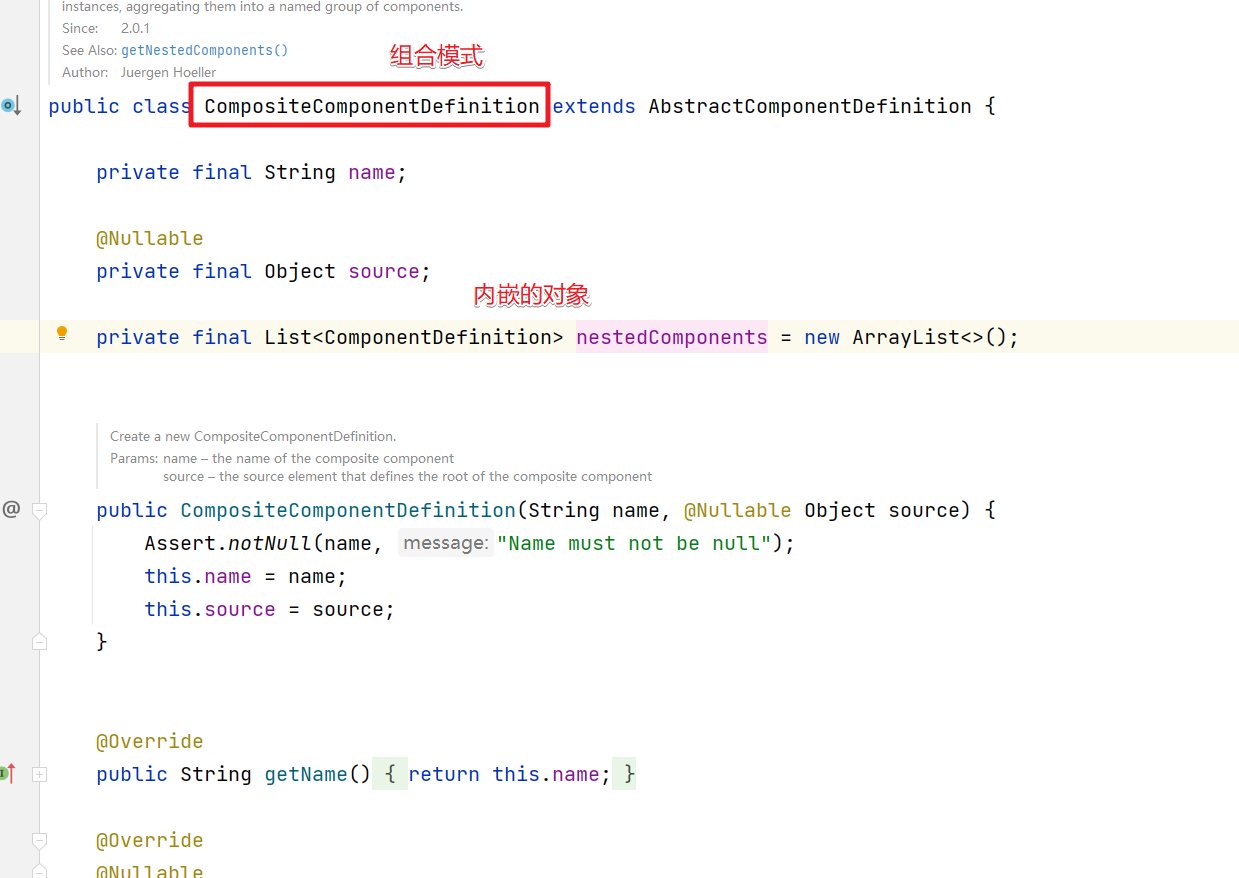Click the Since version '2.0.1'
The height and width of the screenshot is (878, 1239).
(135, 28)
